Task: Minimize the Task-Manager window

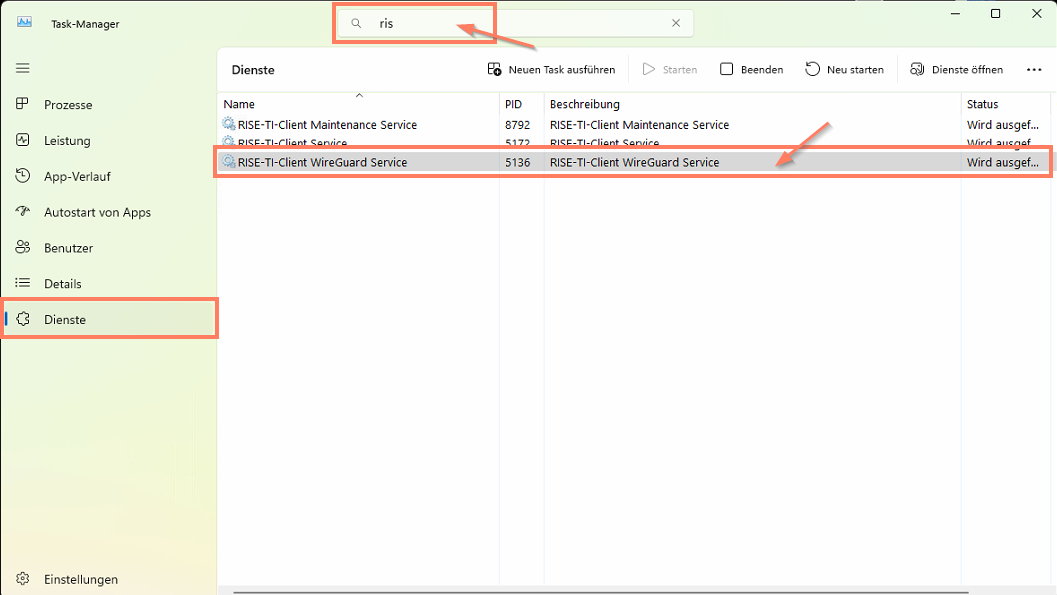Action: [x=955, y=13]
